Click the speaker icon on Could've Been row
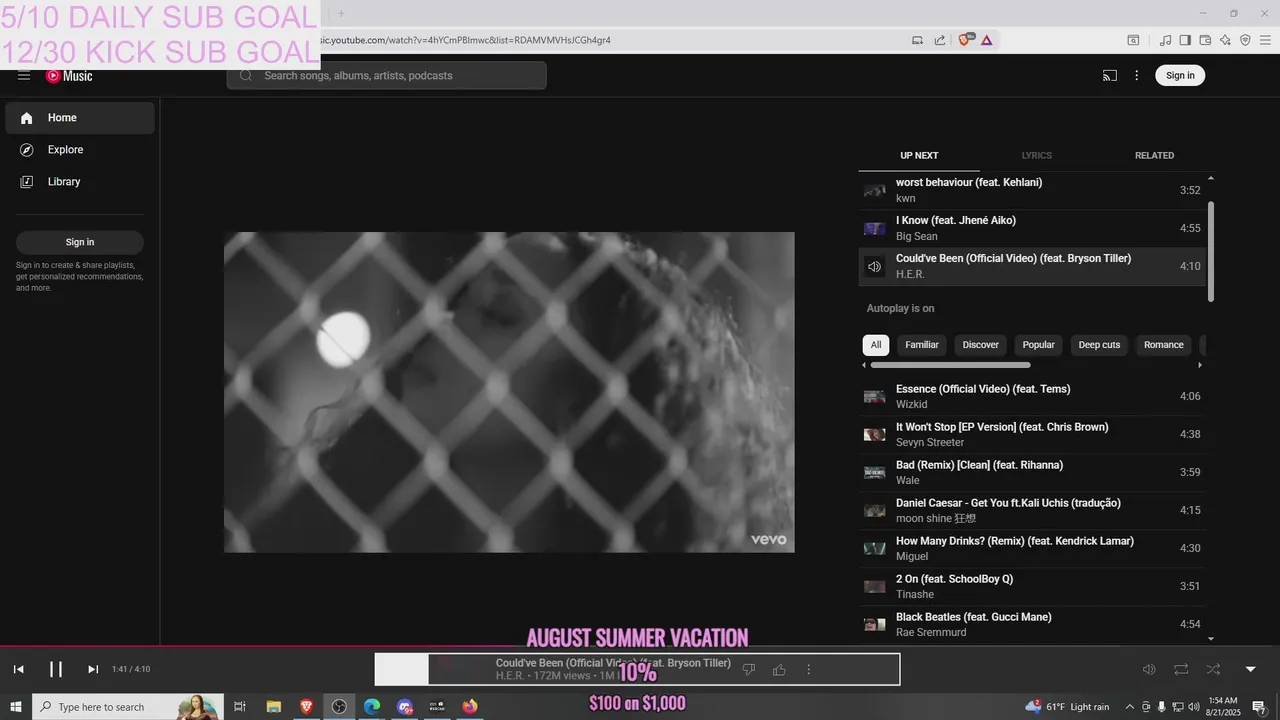Viewport: 1280px width, 720px height. pos(874,267)
